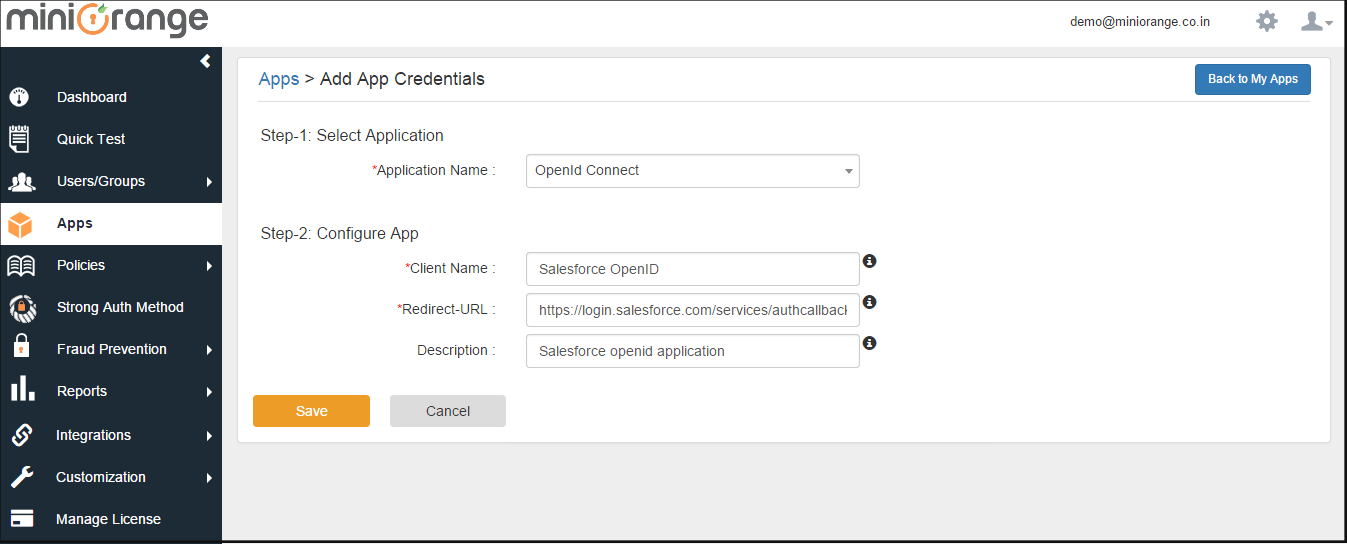The width and height of the screenshot is (1347, 544).
Task: Click the Apps orange cube icon
Action: (20, 224)
